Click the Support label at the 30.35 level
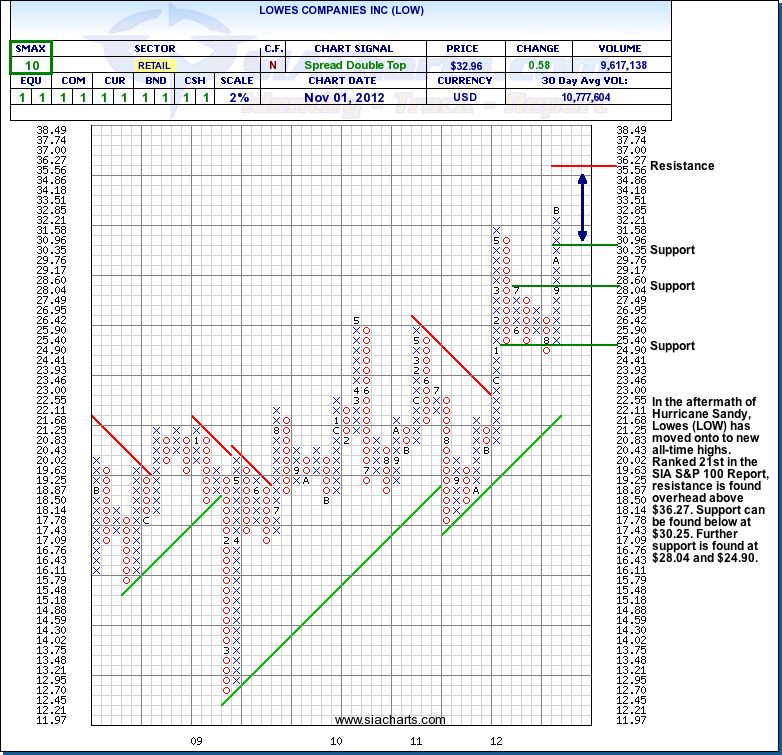 672,250
